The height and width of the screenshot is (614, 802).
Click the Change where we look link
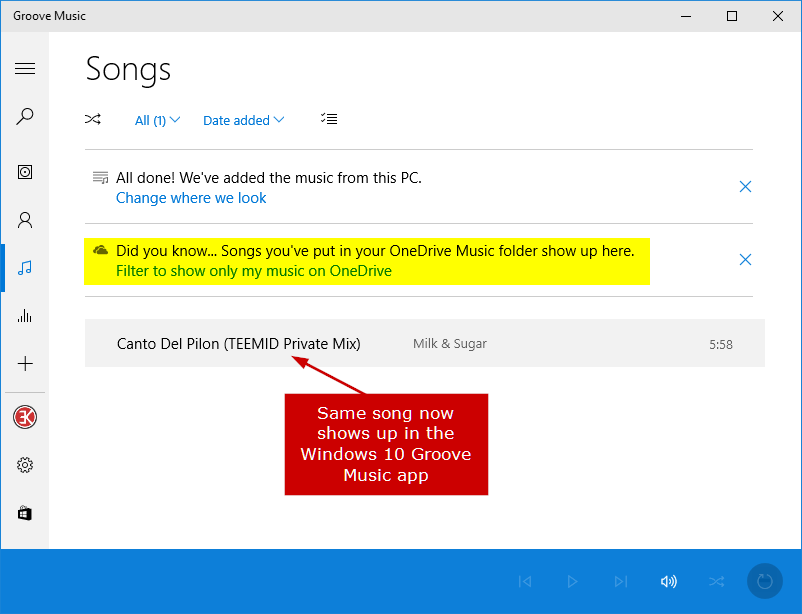191,198
